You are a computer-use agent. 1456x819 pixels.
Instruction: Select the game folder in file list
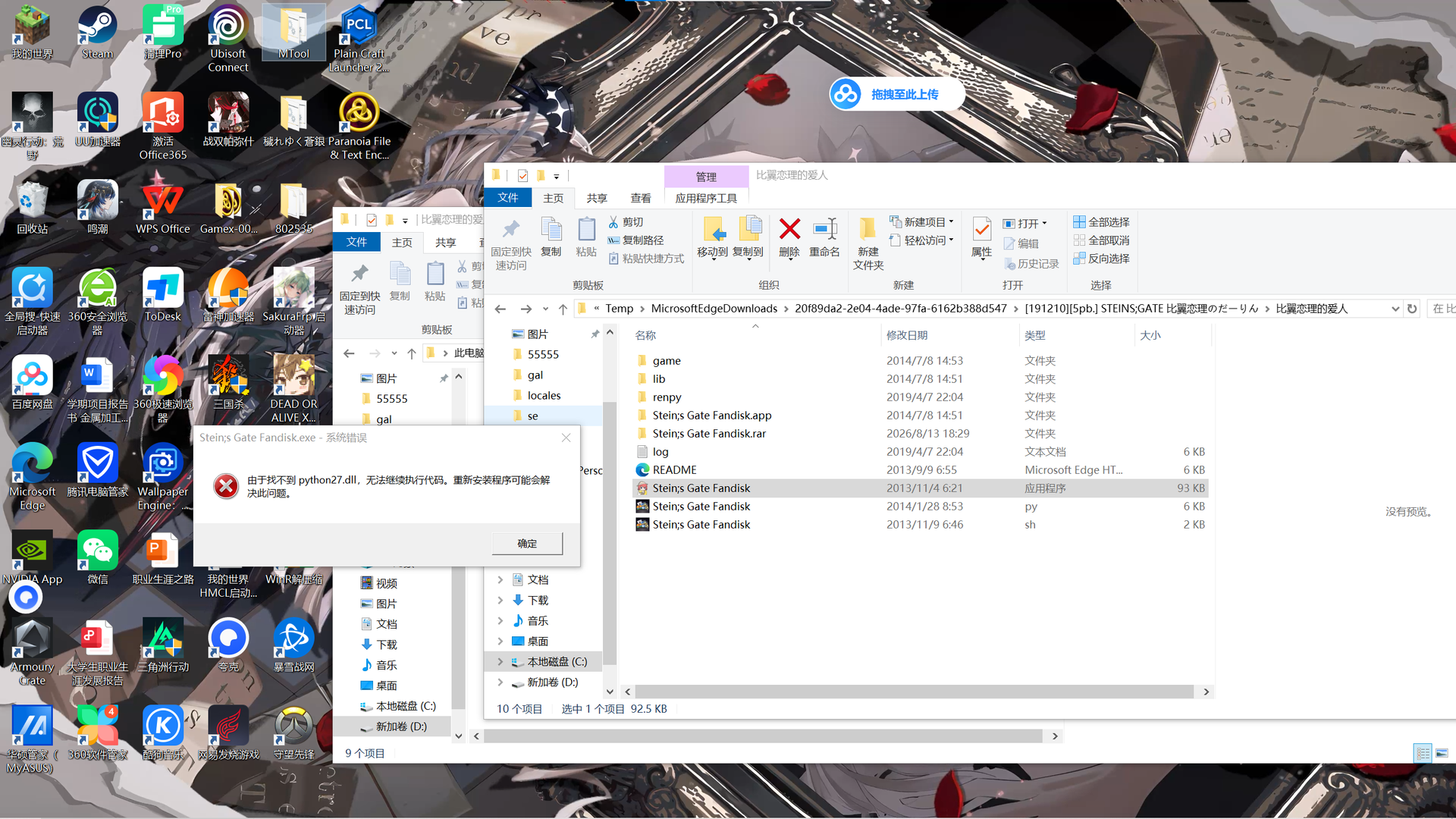click(x=920, y=361)
